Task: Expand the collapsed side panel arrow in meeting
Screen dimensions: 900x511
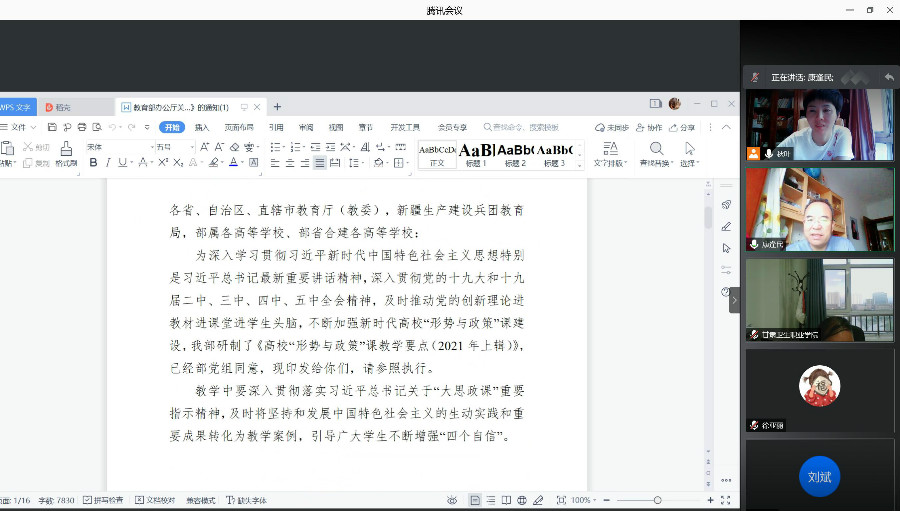Action: coord(735,298)
